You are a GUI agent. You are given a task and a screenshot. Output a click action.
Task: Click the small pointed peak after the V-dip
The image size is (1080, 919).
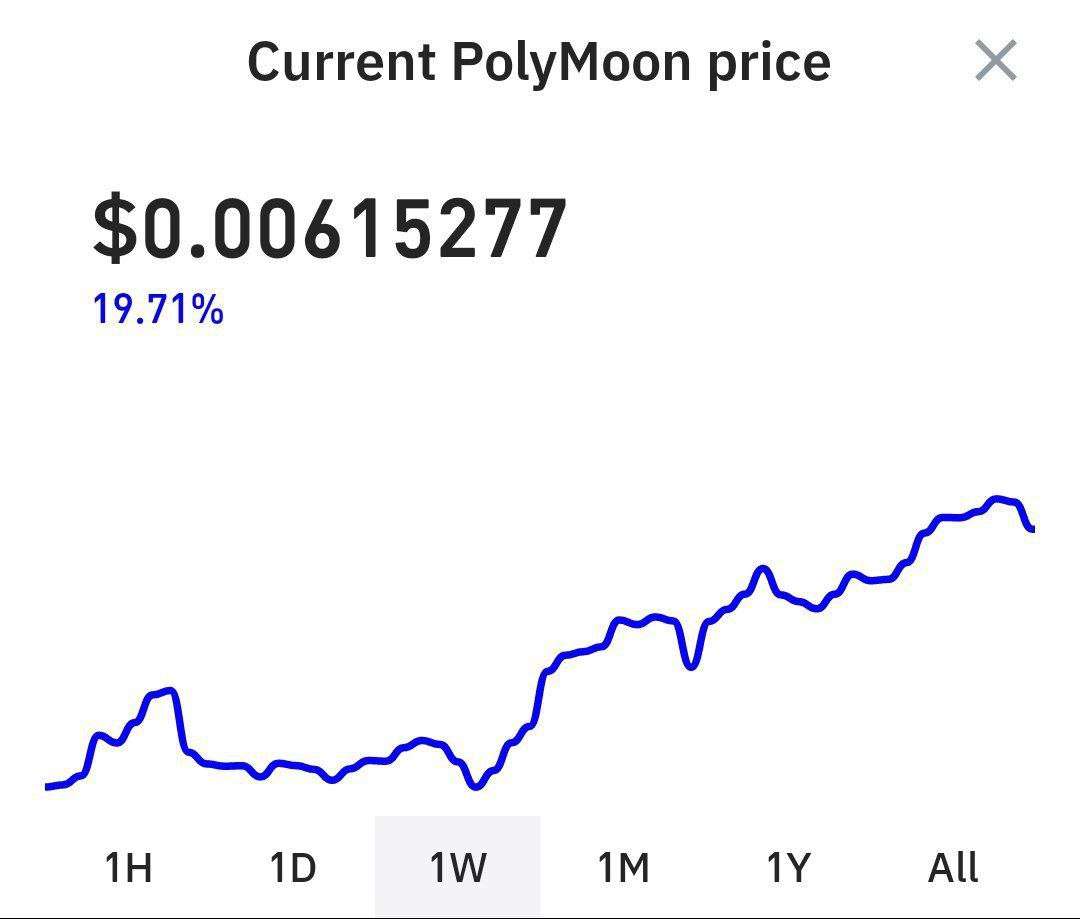[x=763, y=569]
